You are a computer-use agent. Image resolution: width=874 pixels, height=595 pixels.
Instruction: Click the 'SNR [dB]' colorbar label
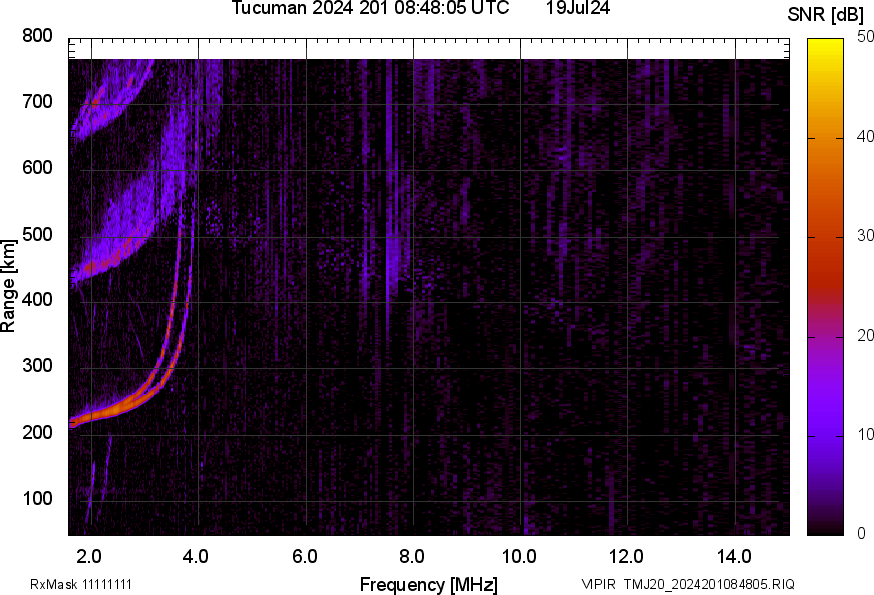(825, 14)
